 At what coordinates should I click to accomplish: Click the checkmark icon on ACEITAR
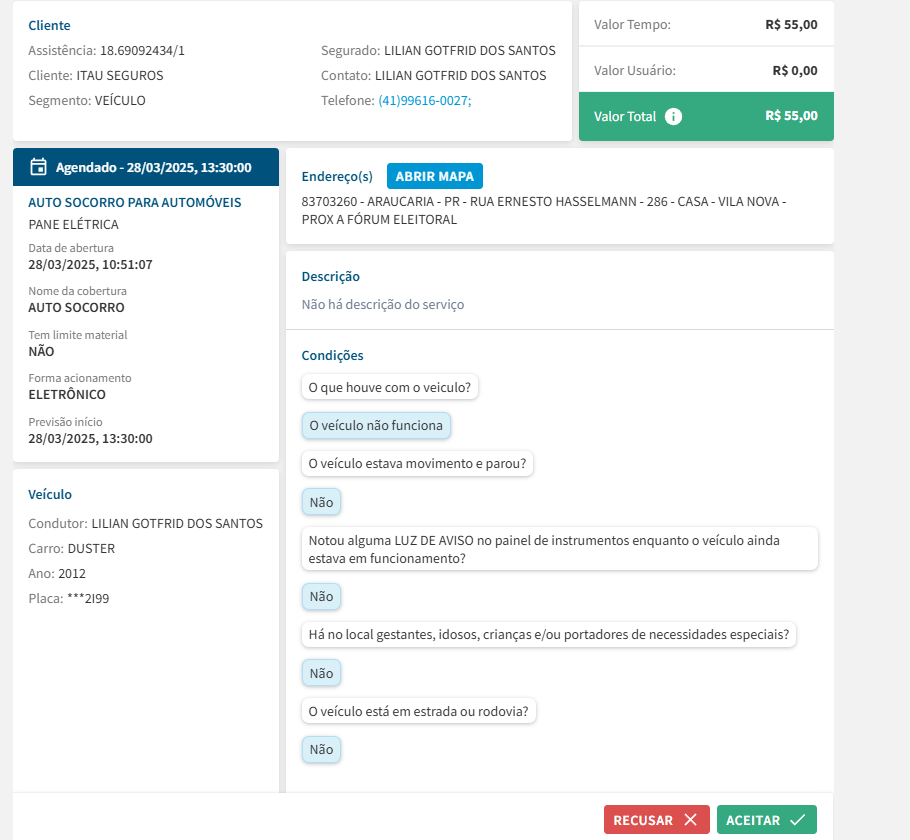[797, 820]
